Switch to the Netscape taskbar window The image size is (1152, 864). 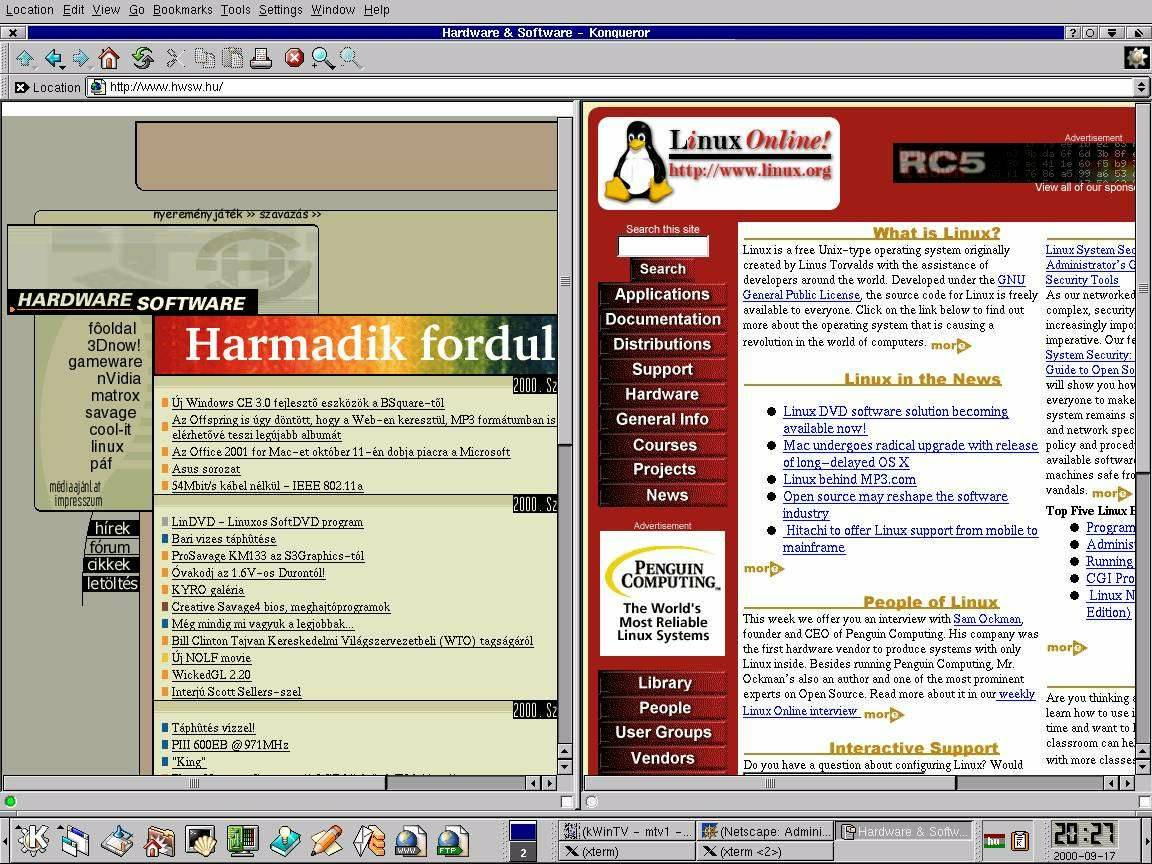[x=765, y=832]
